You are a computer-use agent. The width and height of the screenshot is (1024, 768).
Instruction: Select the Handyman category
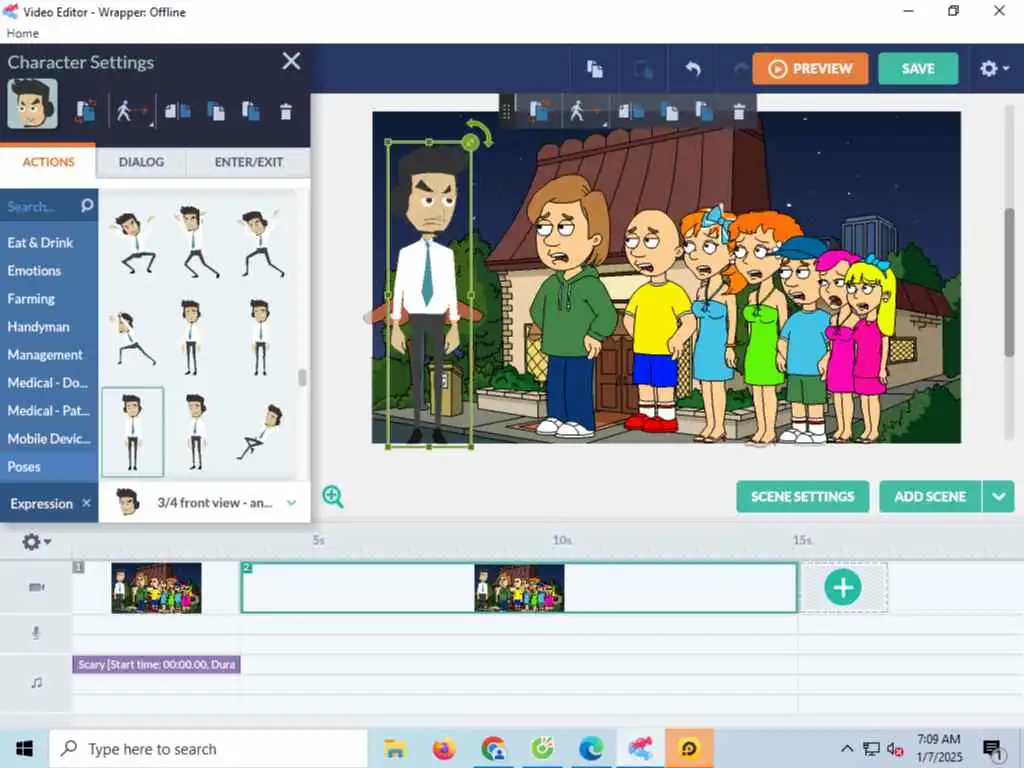pos(38,327)
